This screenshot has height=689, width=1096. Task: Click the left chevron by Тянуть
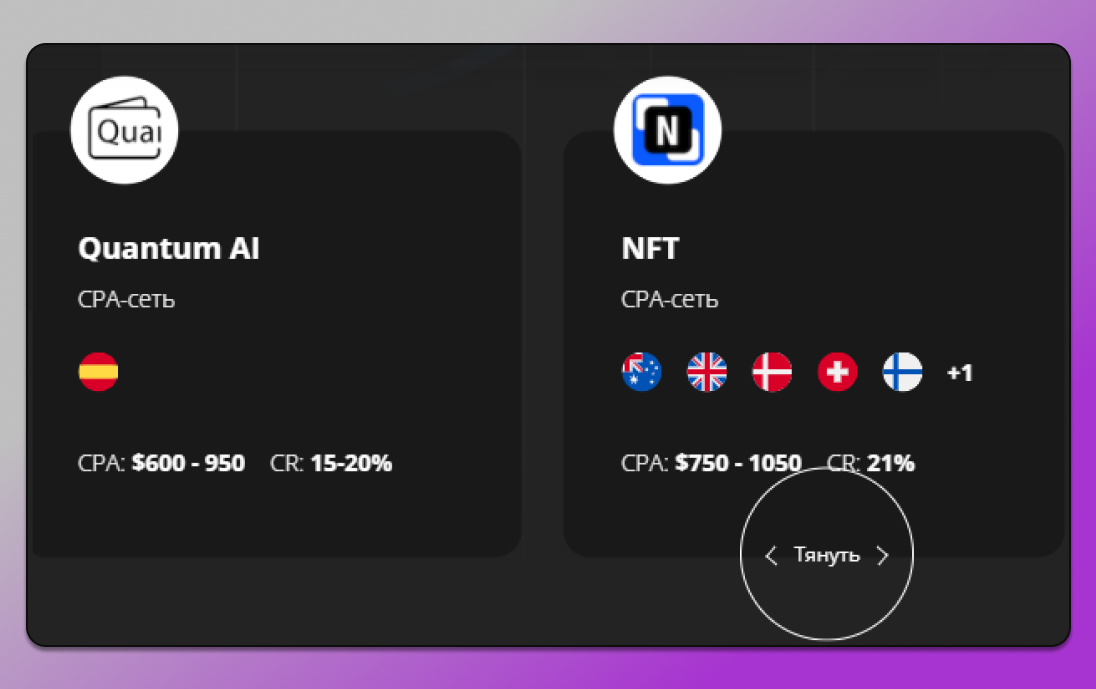[x=770, y=556]
